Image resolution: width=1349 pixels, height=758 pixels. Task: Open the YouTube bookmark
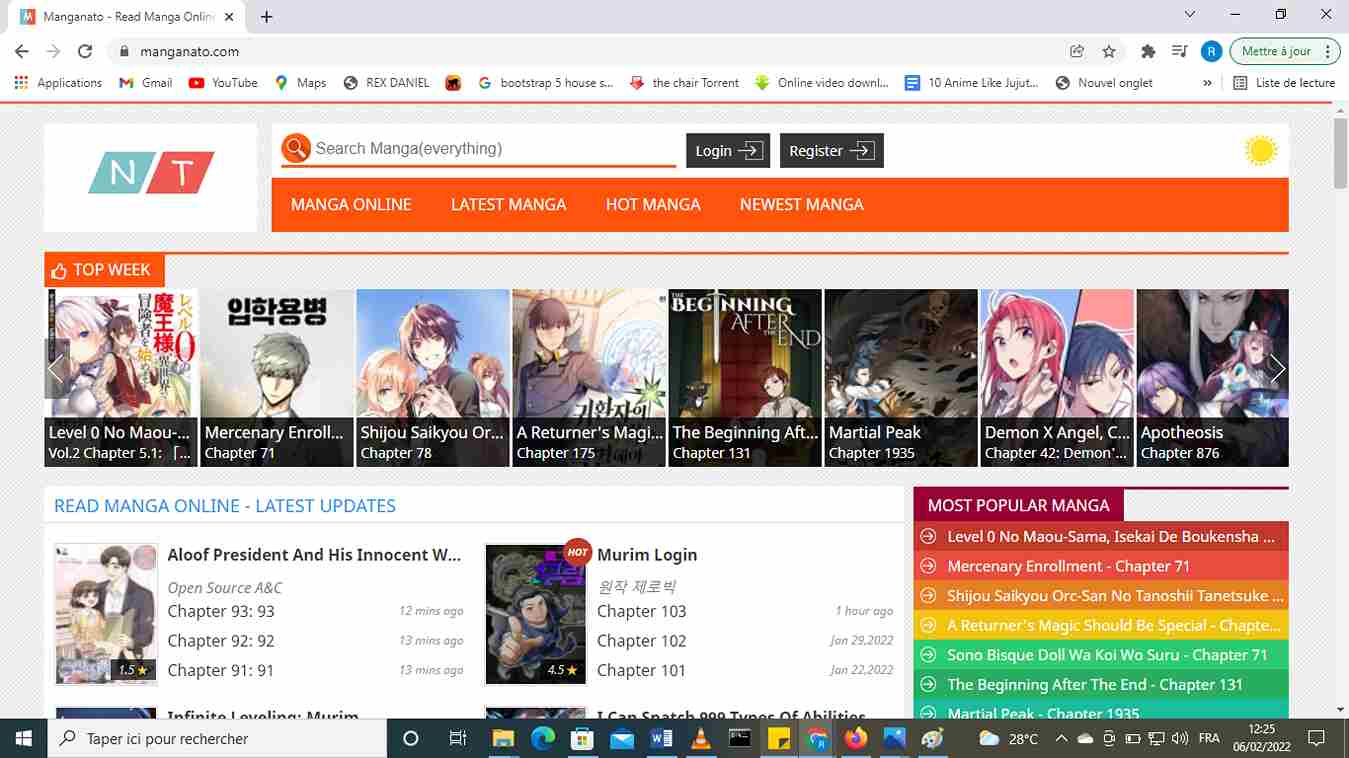223,83
